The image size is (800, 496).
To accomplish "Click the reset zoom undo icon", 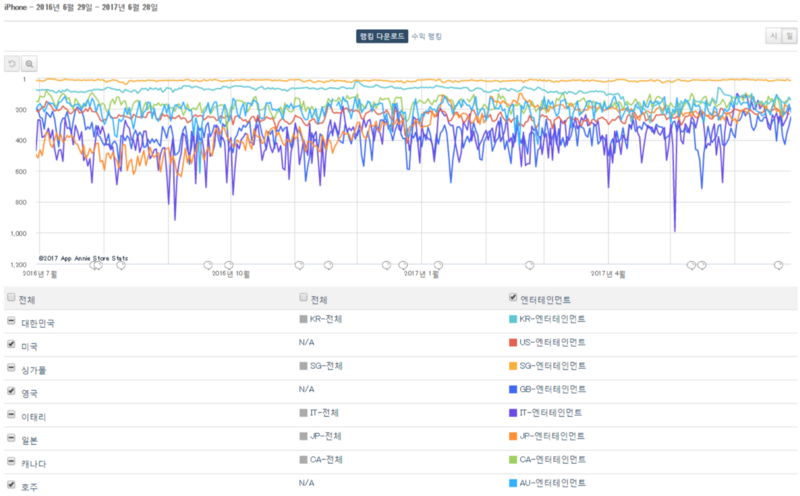I will tap(12, 64).
